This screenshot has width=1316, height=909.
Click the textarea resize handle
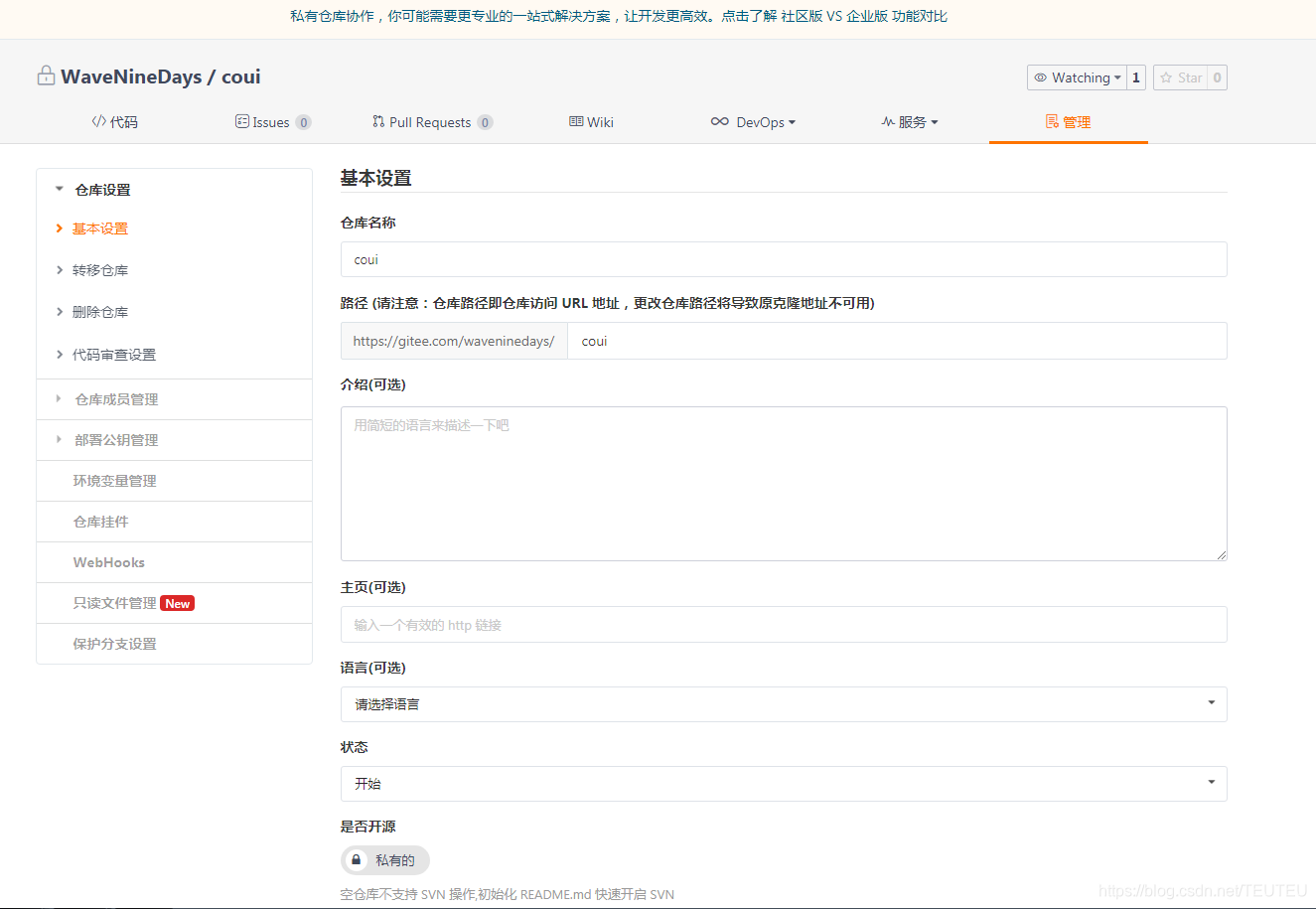1222,555
